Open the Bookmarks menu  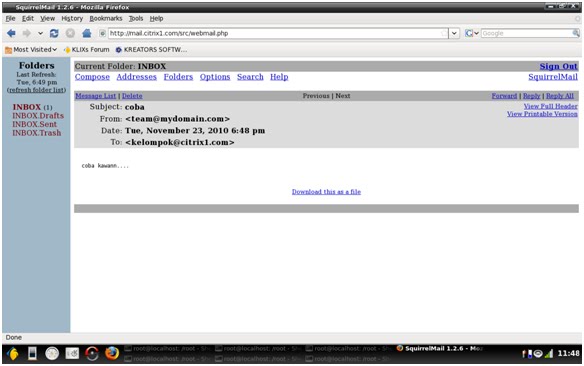tap(106, 18)
